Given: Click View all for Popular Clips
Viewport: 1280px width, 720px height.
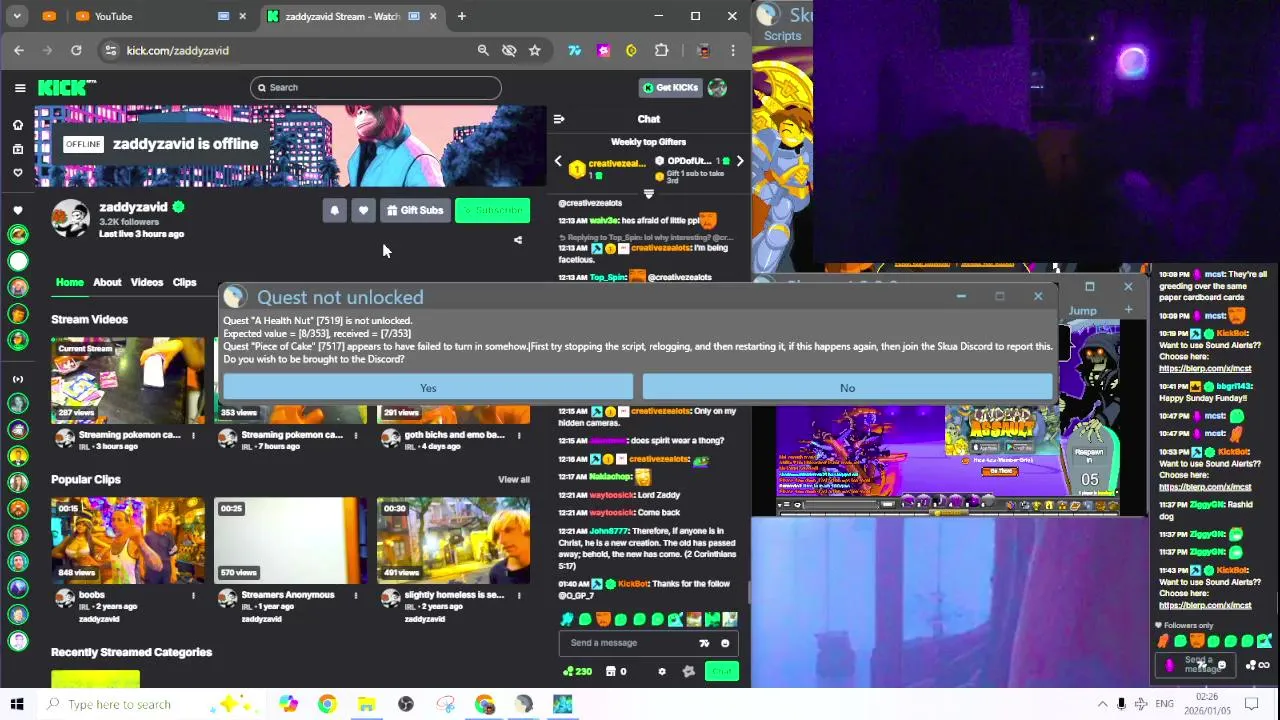Looking at the screenshot, I should pyautogui.click(x=514, y=480).
